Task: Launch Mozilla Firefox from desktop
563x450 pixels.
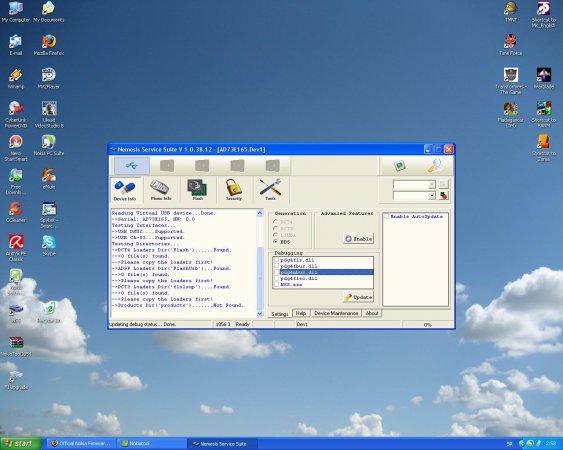Action: [x=48, y=45]
